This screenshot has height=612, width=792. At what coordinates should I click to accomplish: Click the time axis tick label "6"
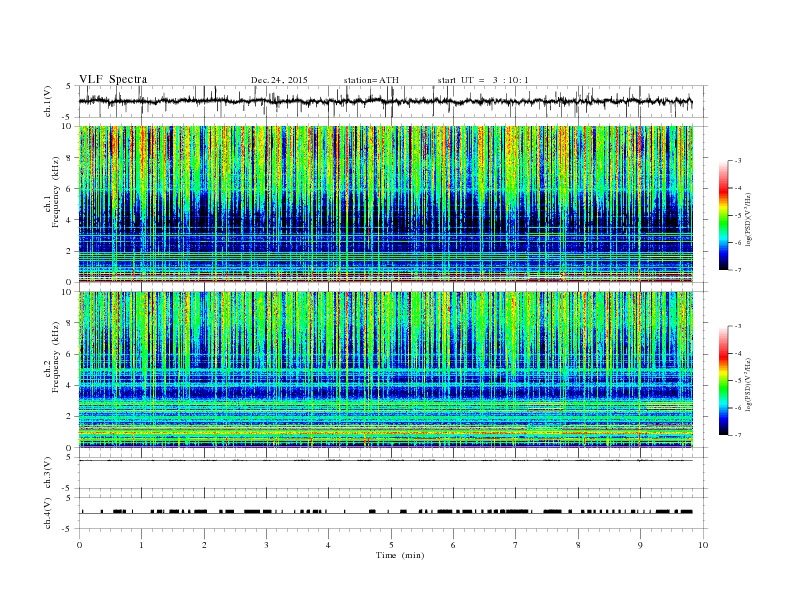[x=454, y=545]
